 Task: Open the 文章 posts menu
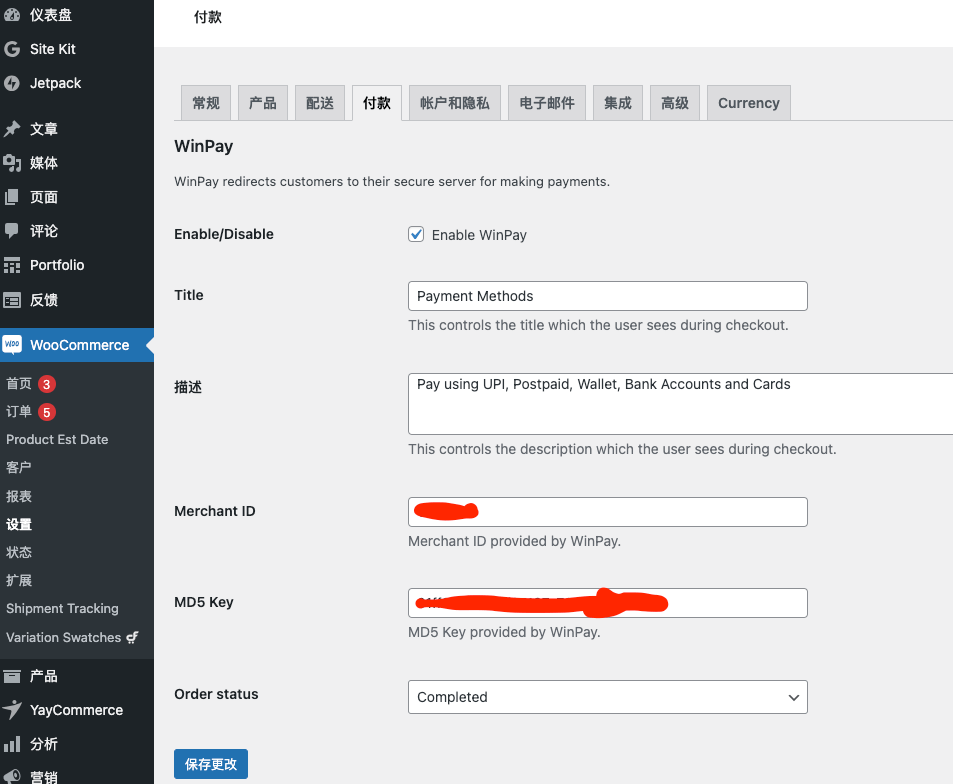point(77,129)
